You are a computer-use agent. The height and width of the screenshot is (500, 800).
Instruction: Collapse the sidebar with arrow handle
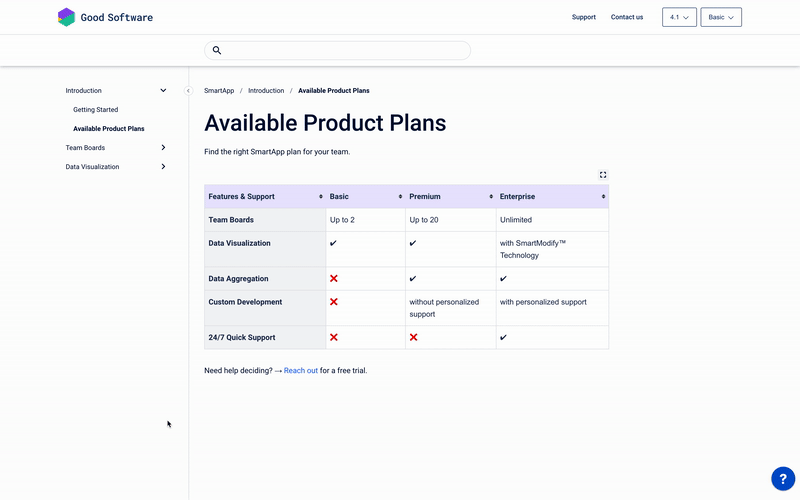tap(188, 91)
